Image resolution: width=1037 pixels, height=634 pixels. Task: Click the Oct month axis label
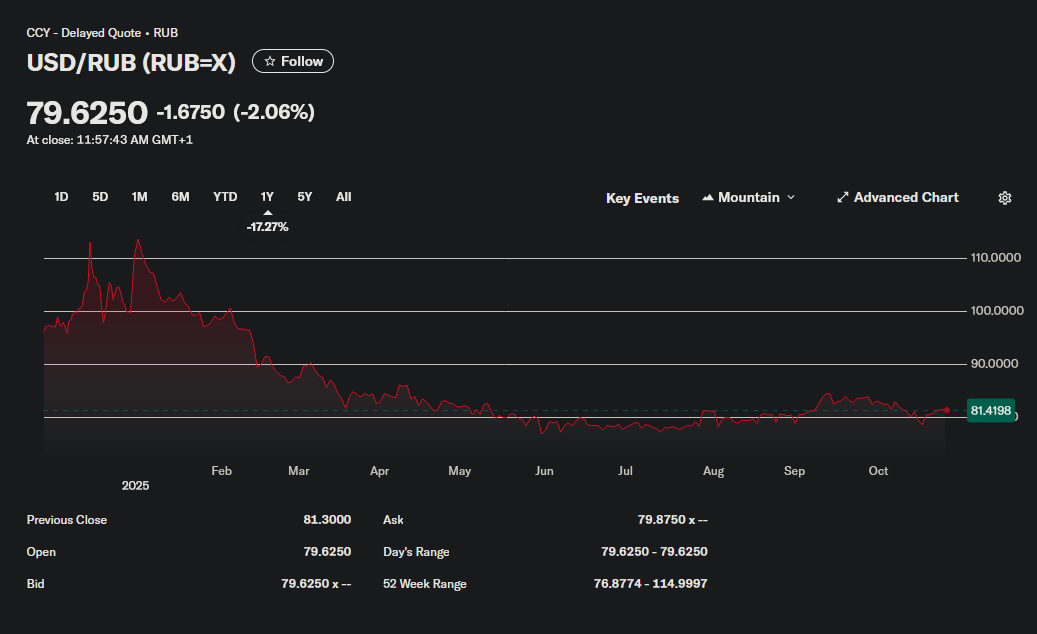[x=878, y=471]
